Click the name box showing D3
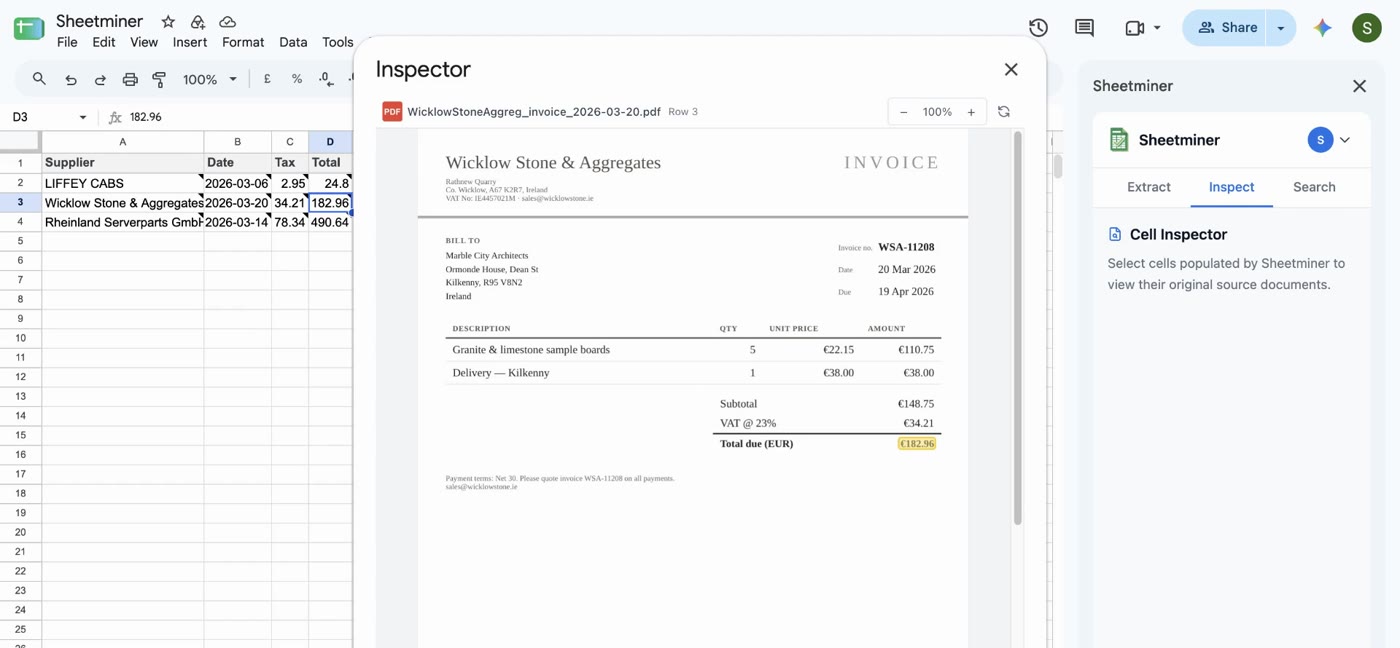The width and height of the screenshot is (1400, 648). (x=40, y=117)
